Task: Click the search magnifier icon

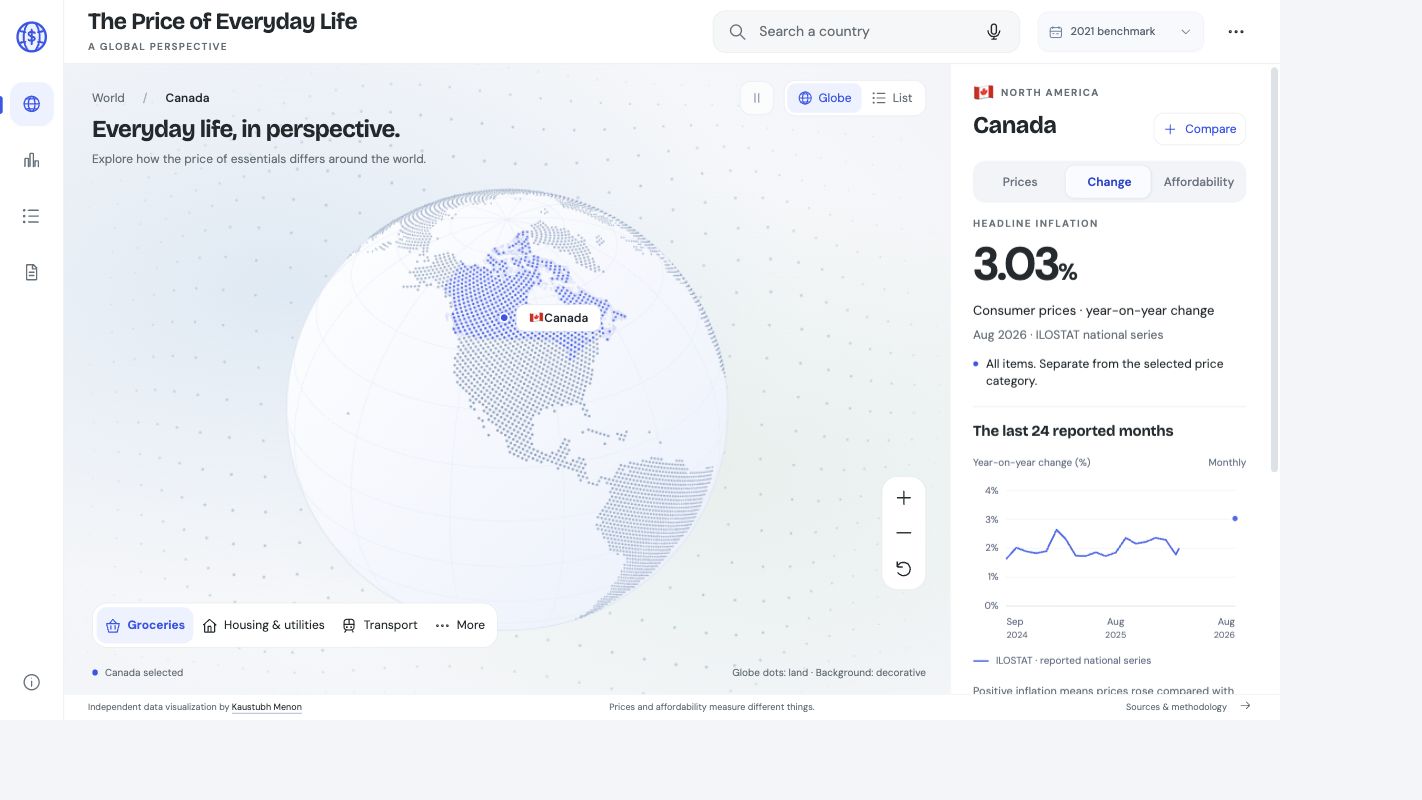Action: point(738,32)
